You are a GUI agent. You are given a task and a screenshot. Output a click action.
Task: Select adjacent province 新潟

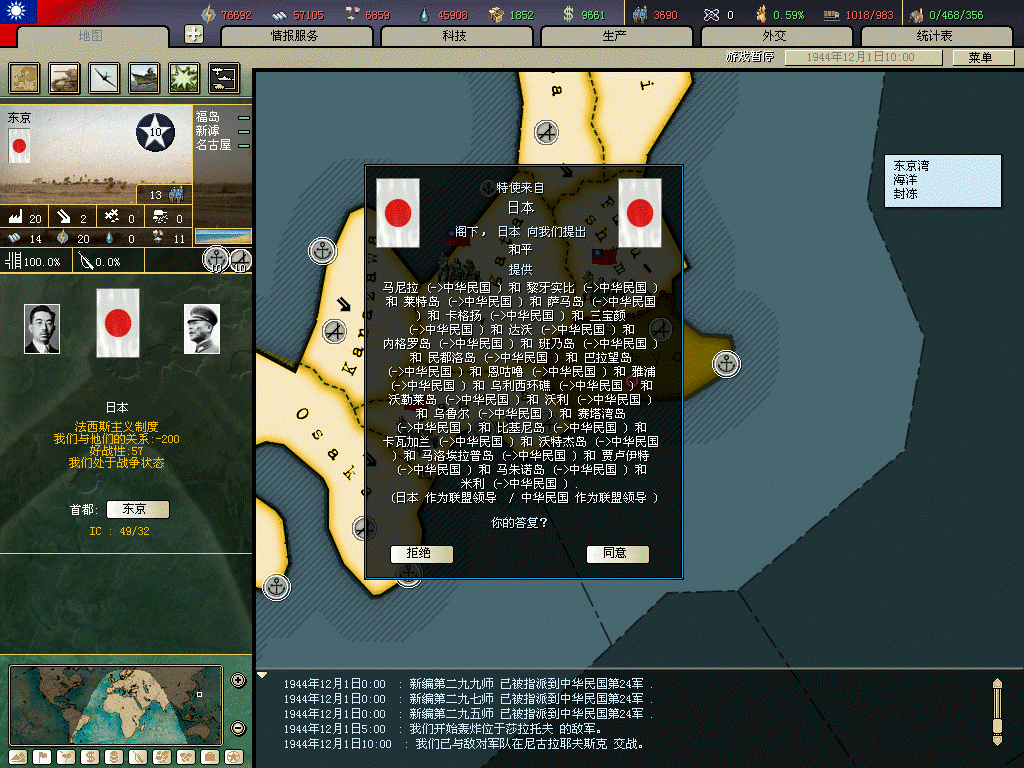[x=208, y=131]
